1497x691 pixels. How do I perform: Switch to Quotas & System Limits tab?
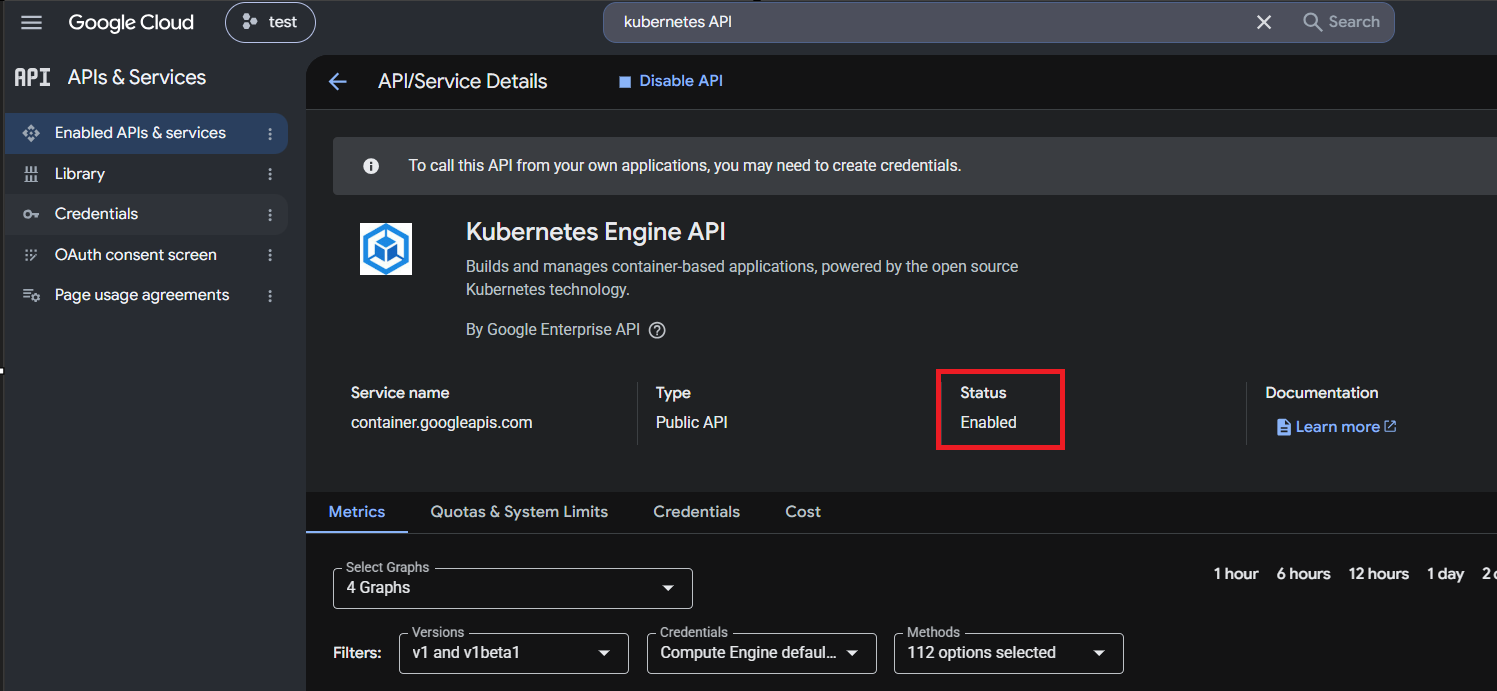519,512
